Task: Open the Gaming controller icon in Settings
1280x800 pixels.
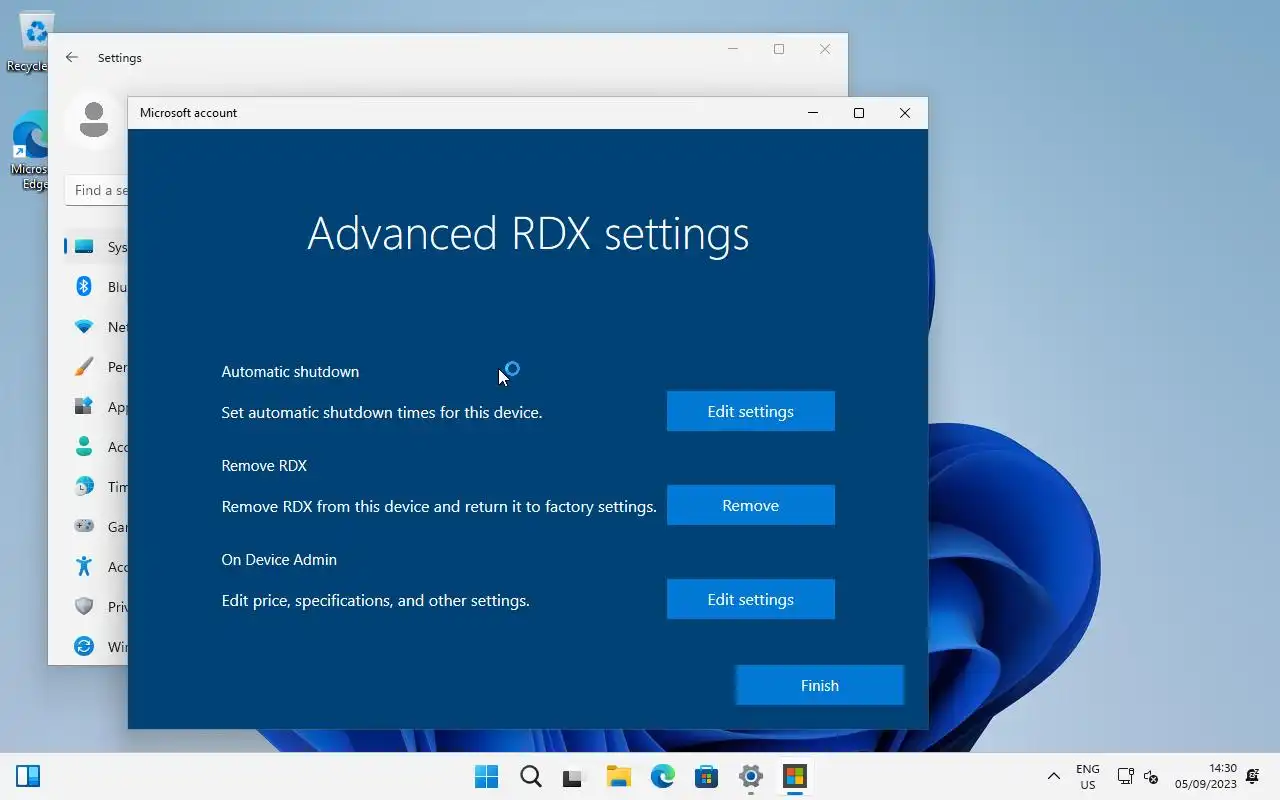Action: pos(85,527)
